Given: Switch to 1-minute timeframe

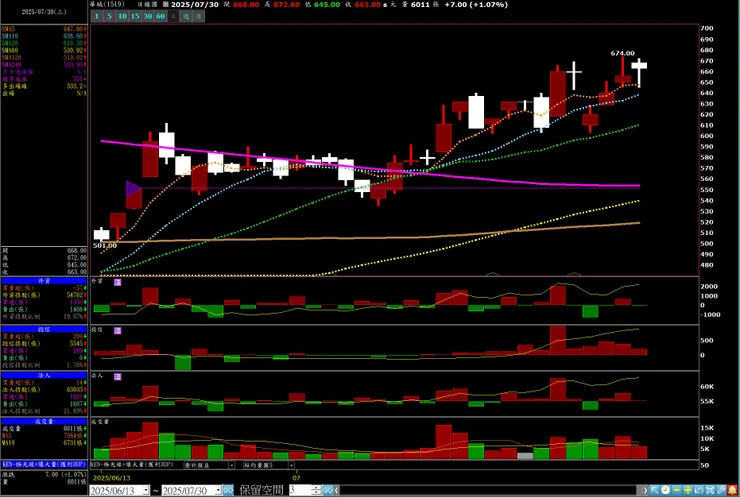Looking at the screenshot, I should click(x=97, y=16).
